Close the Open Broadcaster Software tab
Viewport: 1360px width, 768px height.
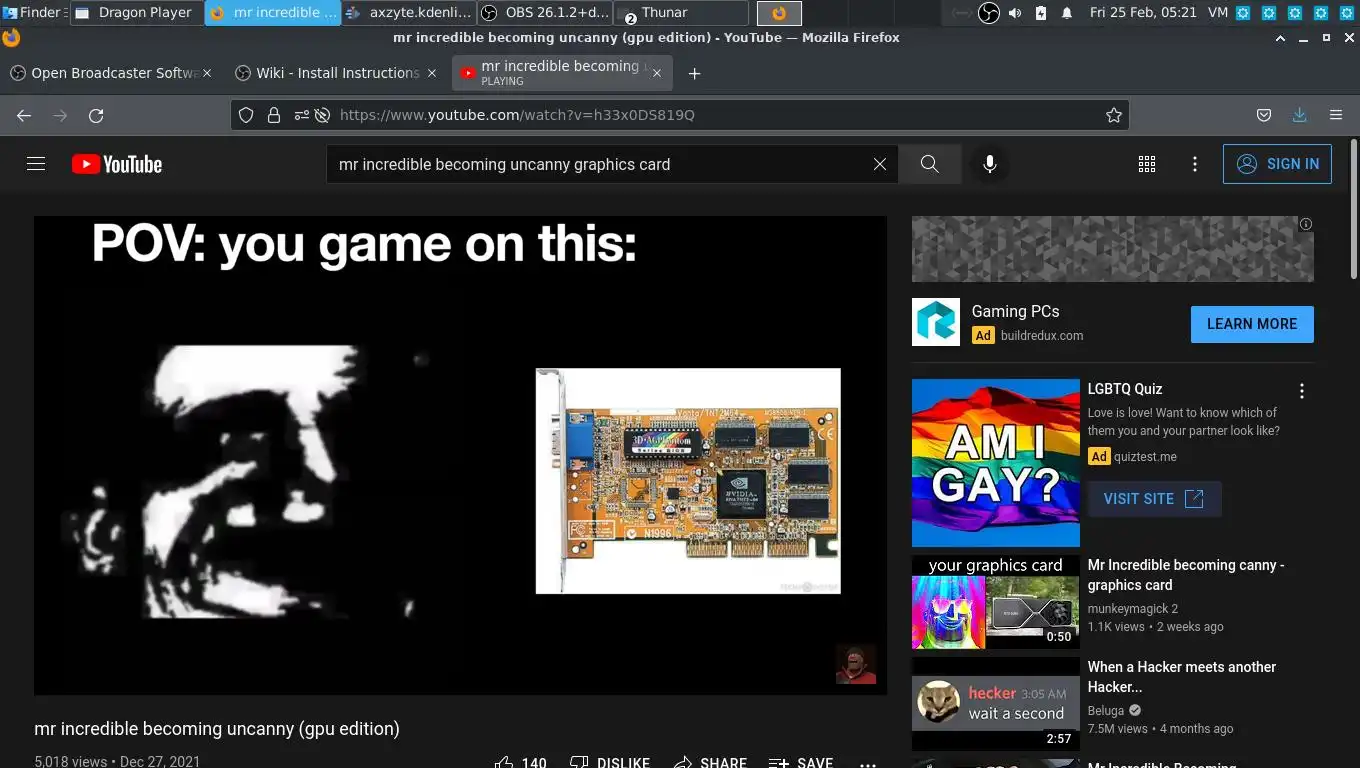coord(207,73)
